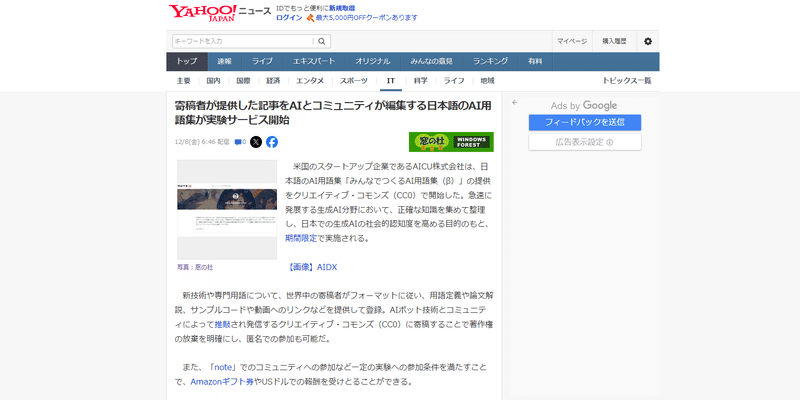Open the ライブ tab
Screen dimensions: 800x400
(x=262, y=61)
